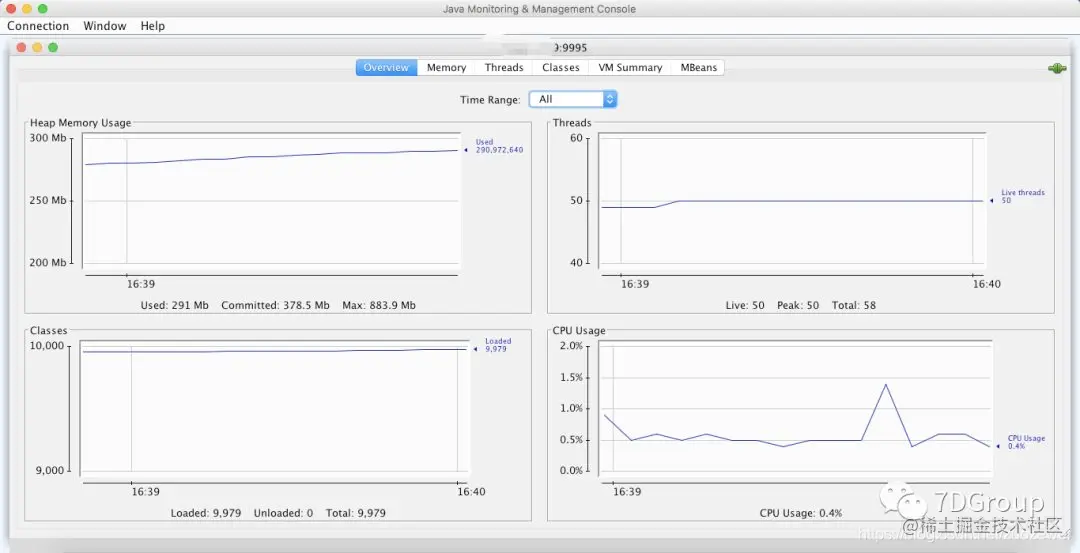Click the Live threads 50 legend
Image resolution: width=1080 pixels, height=553 pixels.
point(1022,196)
